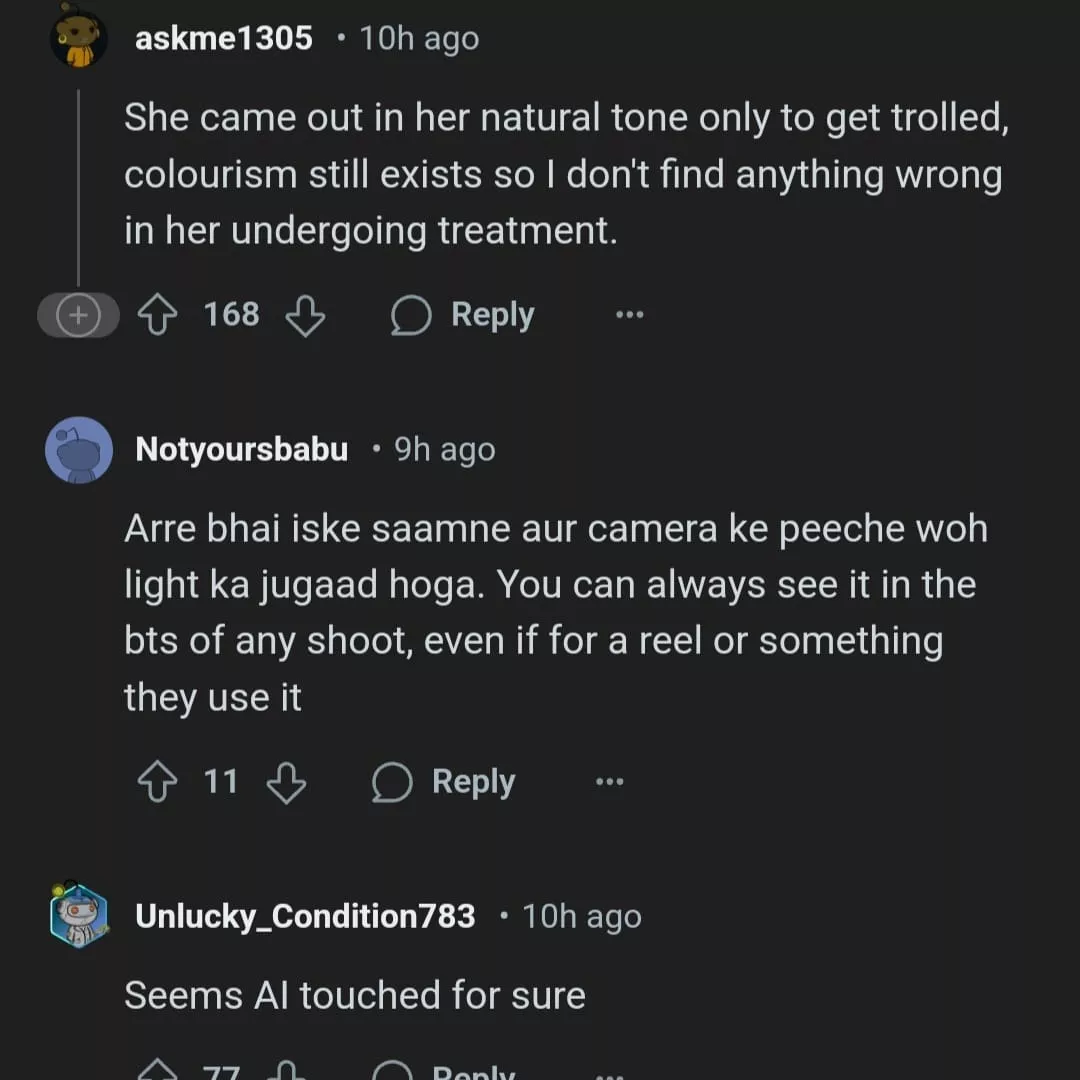
Task: Open askme1305 username link
Action: pos(224,39)
